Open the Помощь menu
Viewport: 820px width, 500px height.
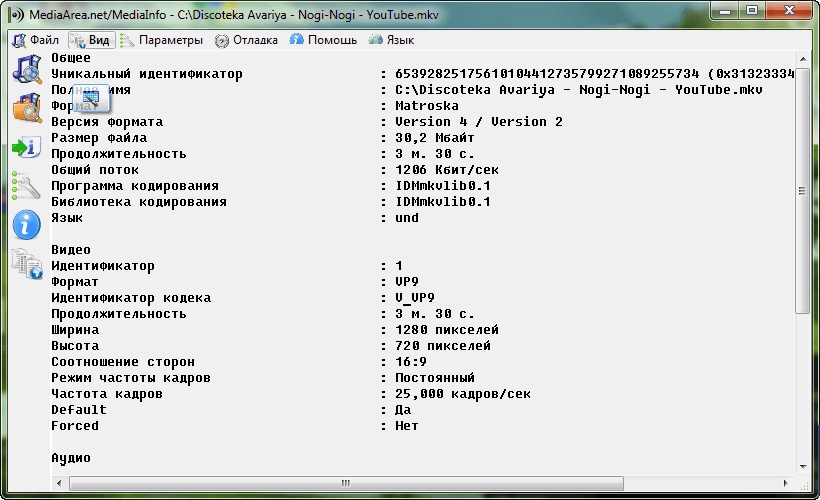323,40
